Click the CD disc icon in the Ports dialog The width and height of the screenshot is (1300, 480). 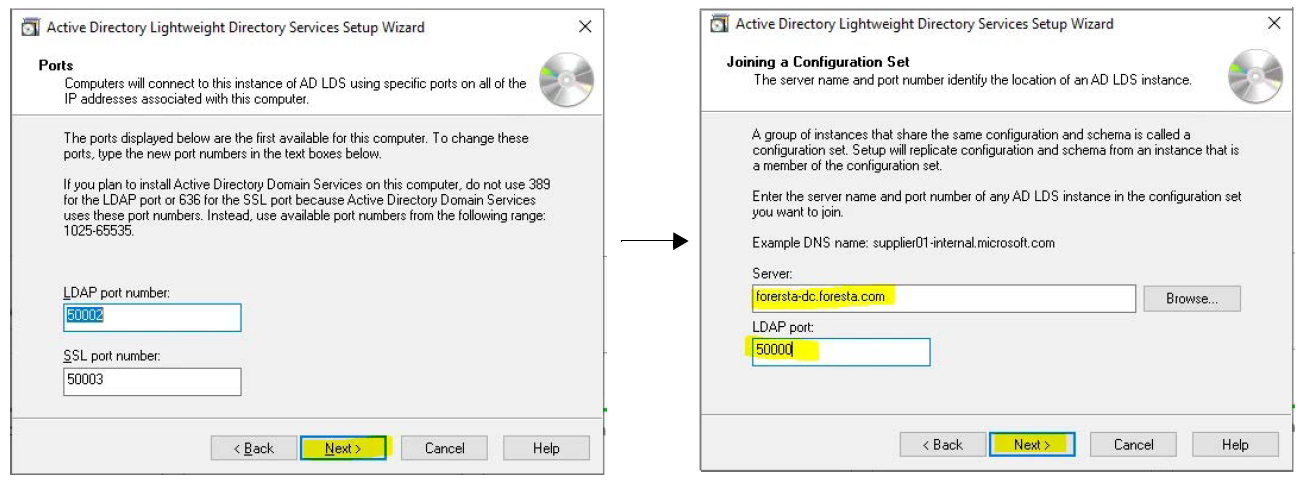(566, 80)
